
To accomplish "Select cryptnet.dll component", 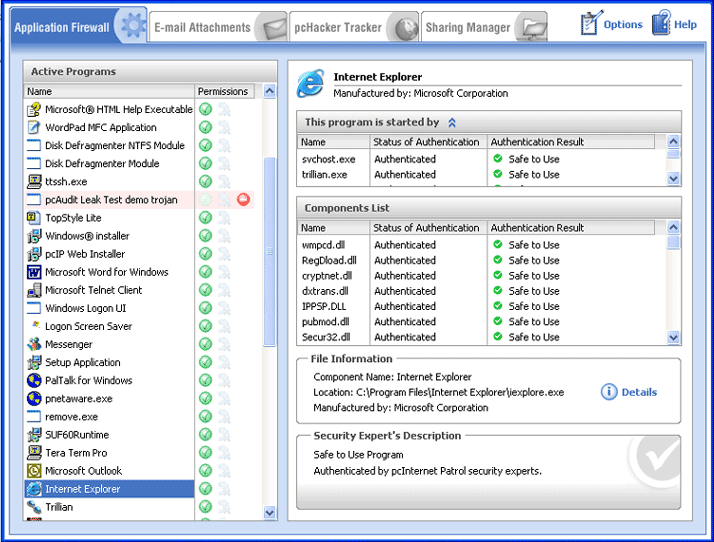I will click(x=327, y=276).
